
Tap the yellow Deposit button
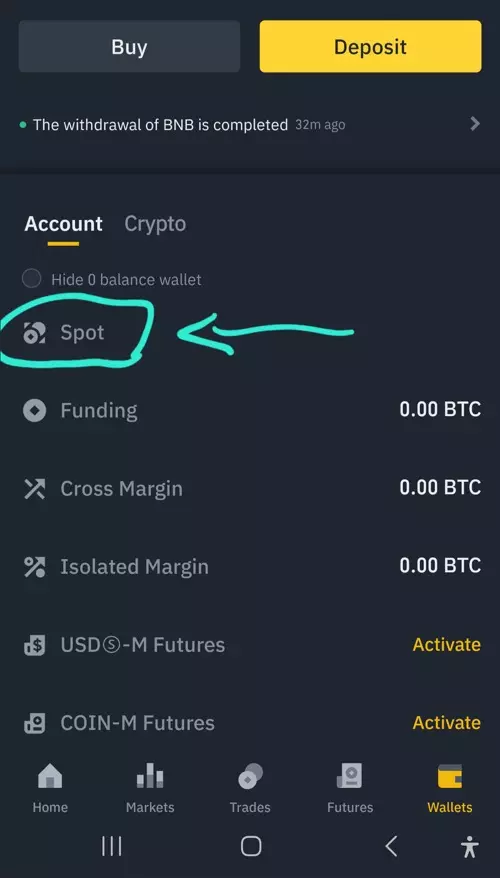[x=370, y=46]
